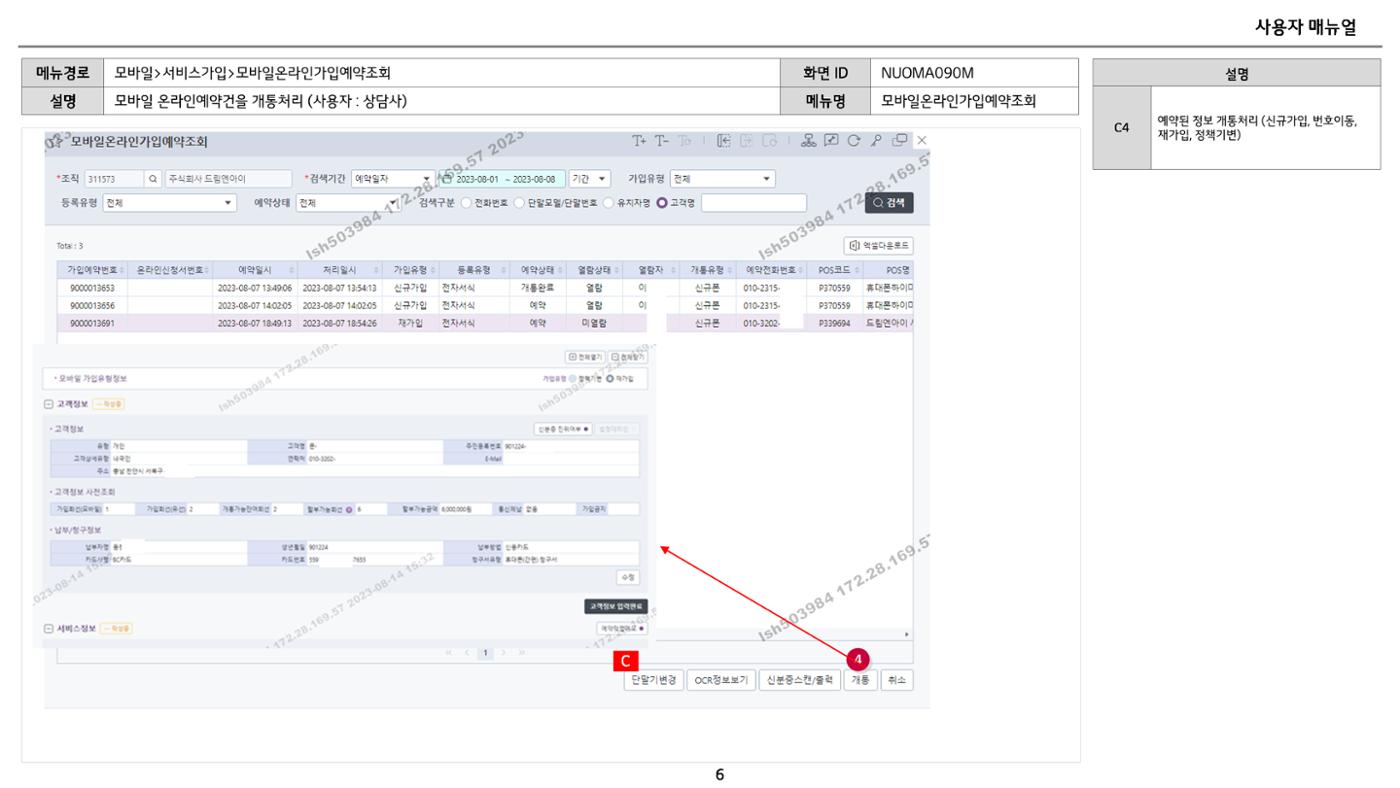Screen dimensions: 1400x788
Task: Open the 기간 dropdown
Action: 590,179
